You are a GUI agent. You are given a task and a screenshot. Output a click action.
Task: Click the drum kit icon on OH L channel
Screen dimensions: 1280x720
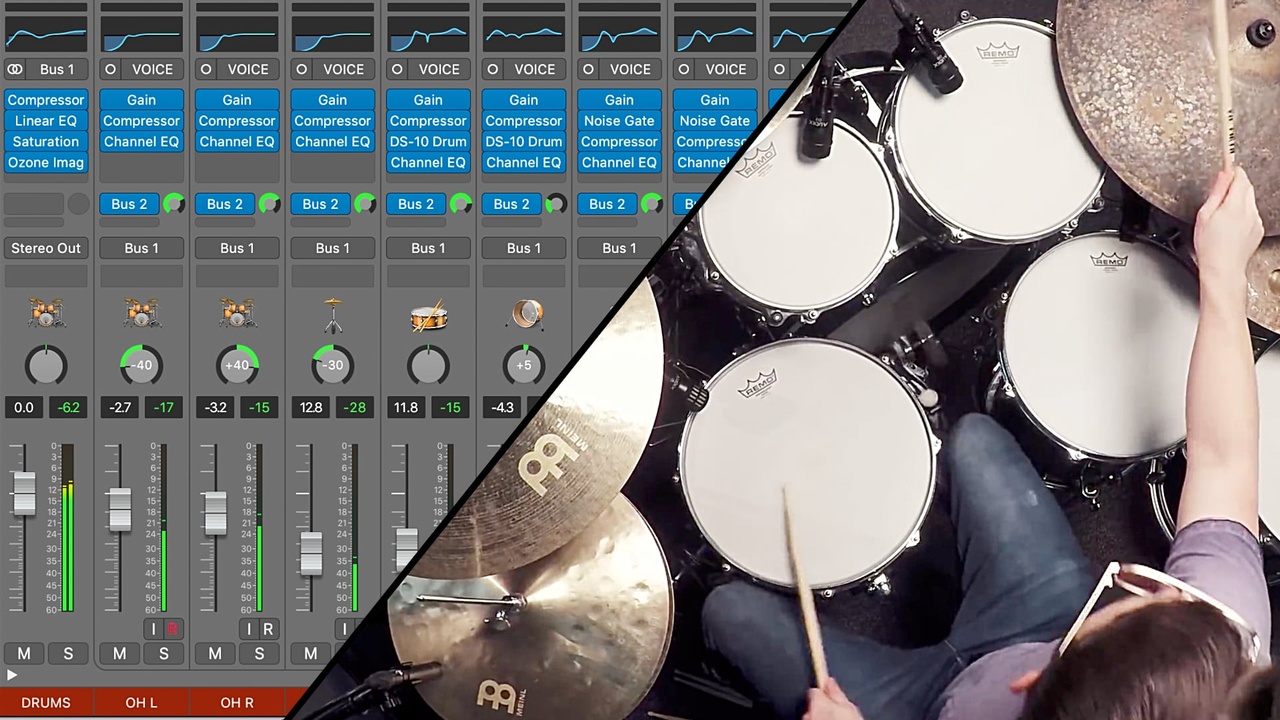pos(141,313)
